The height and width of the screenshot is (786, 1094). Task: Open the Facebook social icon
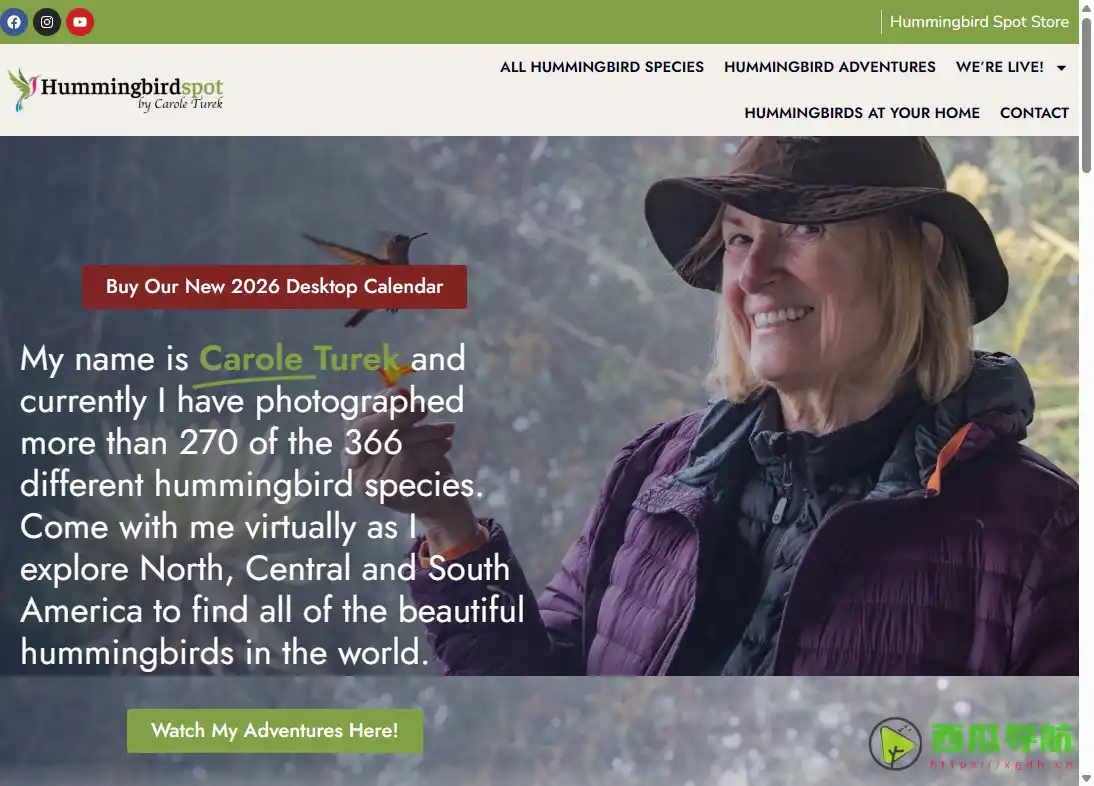[14, 22]
